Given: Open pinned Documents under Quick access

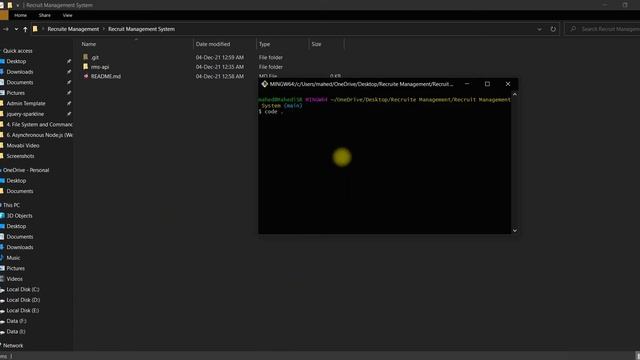Looking at the screenshot, I should 20,82.
